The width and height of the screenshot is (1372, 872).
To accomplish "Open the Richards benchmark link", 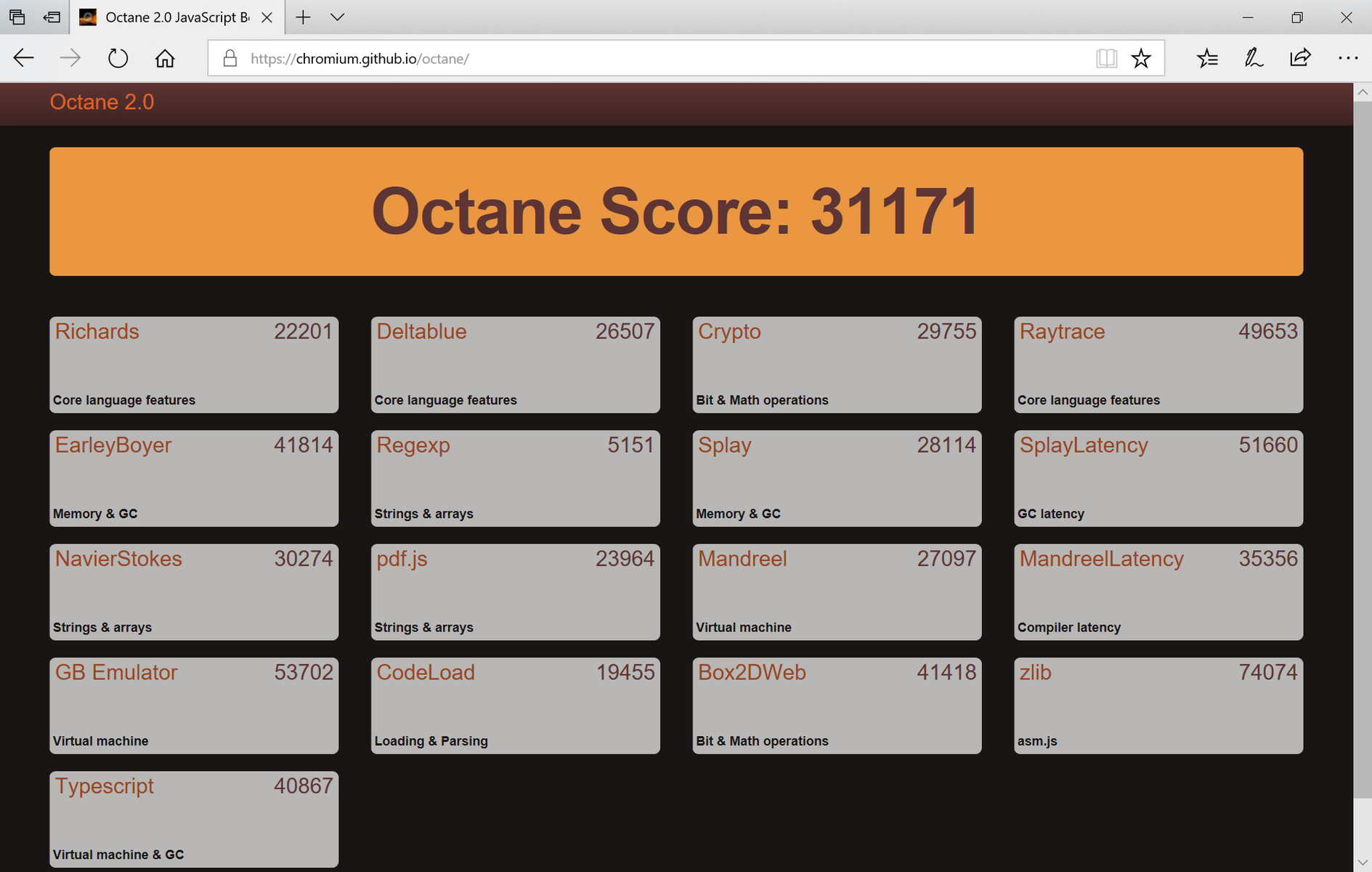I will pos(97,331).
